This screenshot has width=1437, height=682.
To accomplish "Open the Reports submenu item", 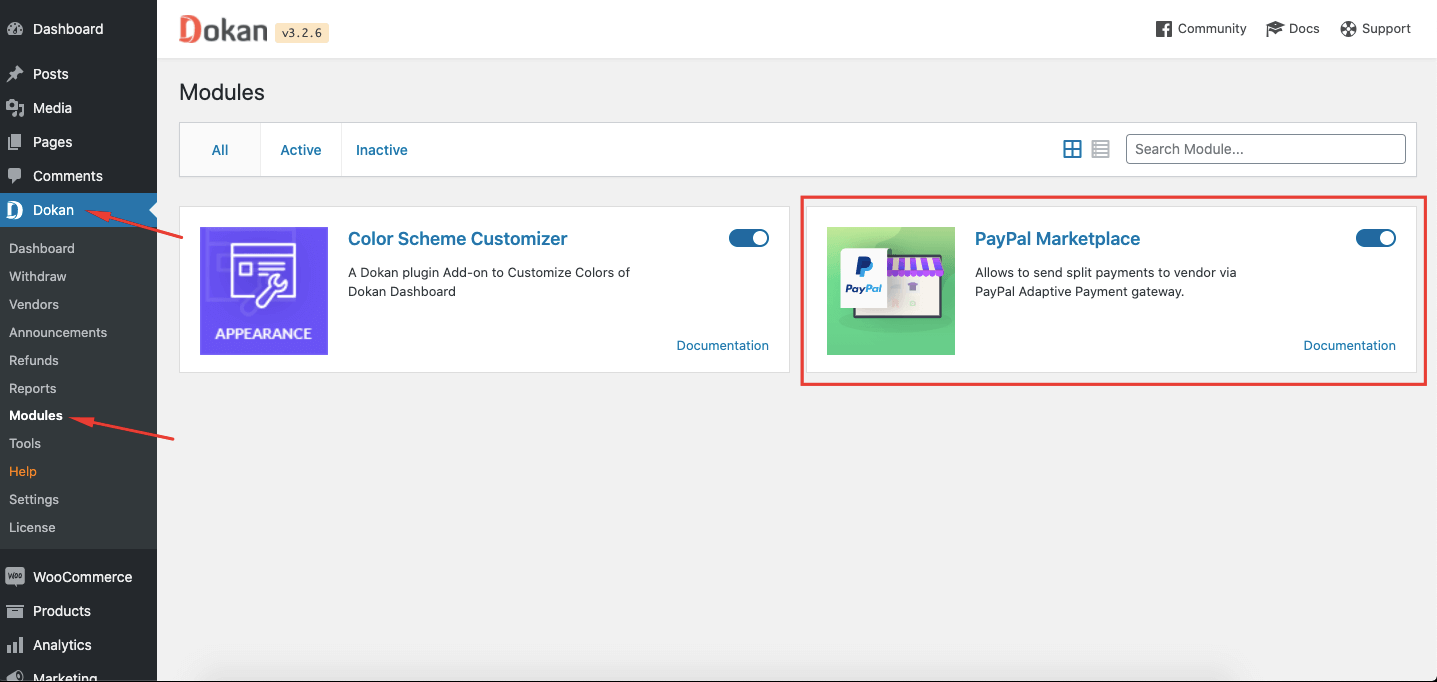I will [x=33, y=388].
